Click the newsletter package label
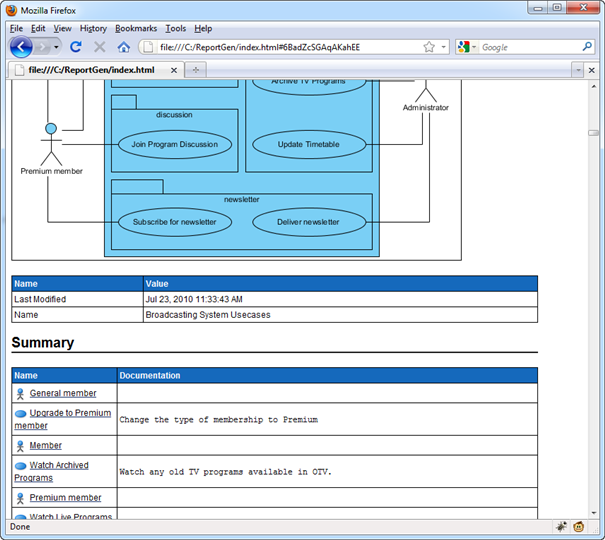605x540 pixels. pos(242,199)
